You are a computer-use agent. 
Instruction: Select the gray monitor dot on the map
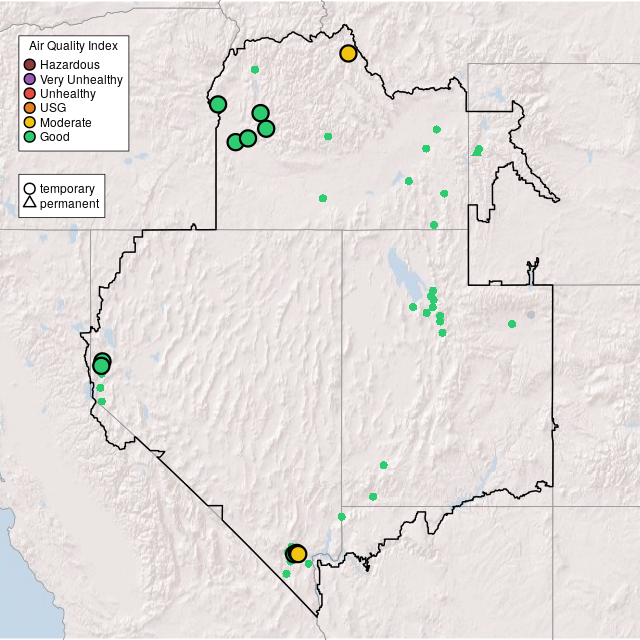point(531,315)
